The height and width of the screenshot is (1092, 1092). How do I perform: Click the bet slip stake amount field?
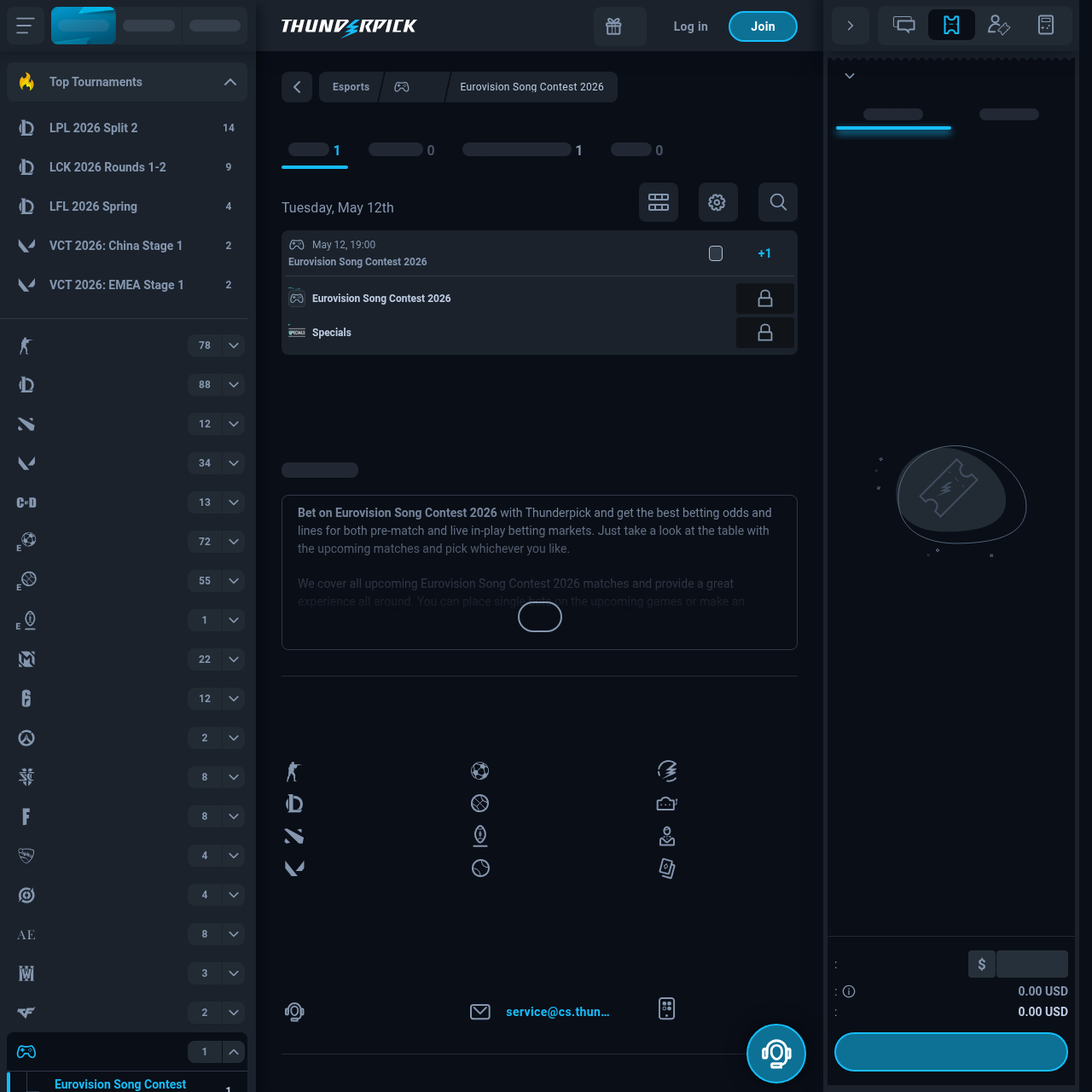point(1032,964)
